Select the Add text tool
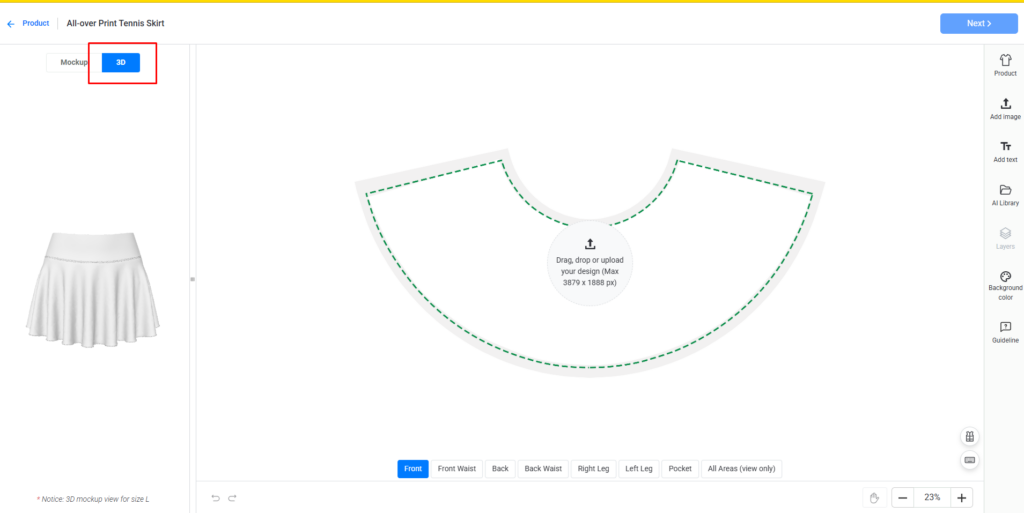The width and height of the screenshot is (1024, 513). (x=1005, y=151)
